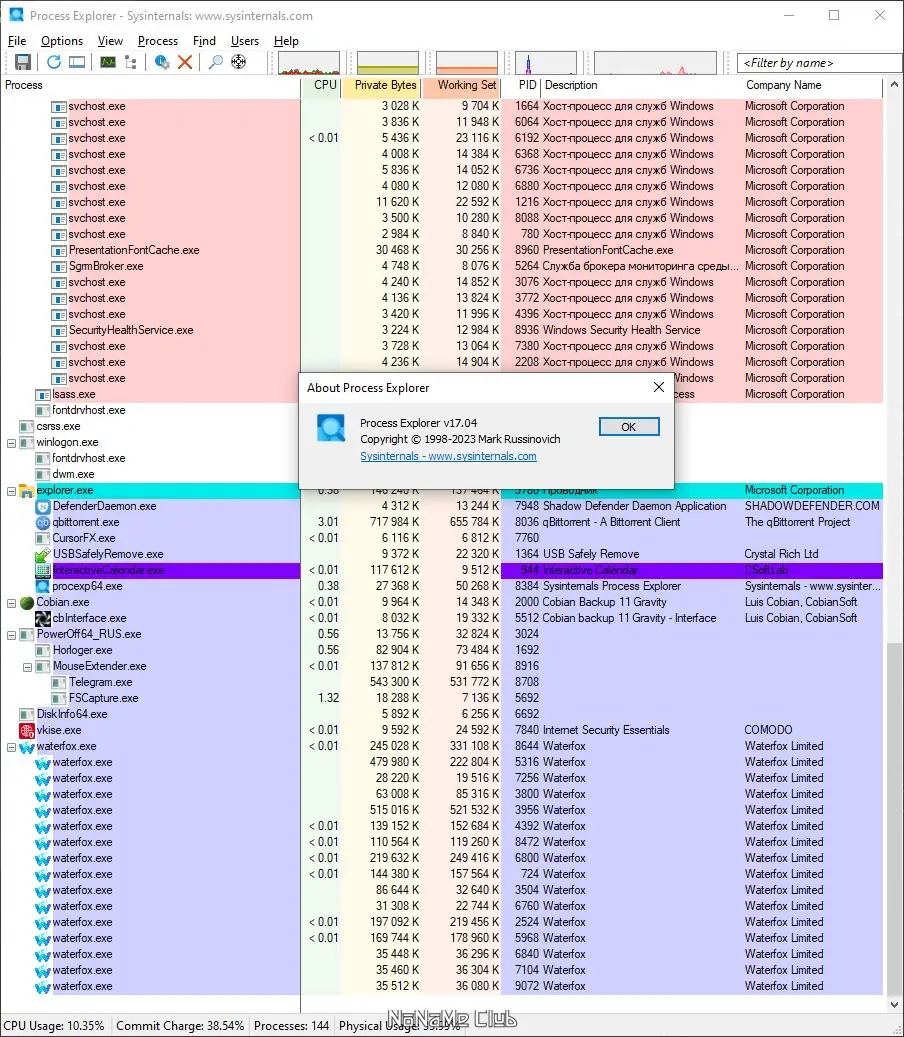Click the CPU usage mini graph in toolbar
Image resolution: width=904 pixels, height=1037 pixels.
[309, 63]
